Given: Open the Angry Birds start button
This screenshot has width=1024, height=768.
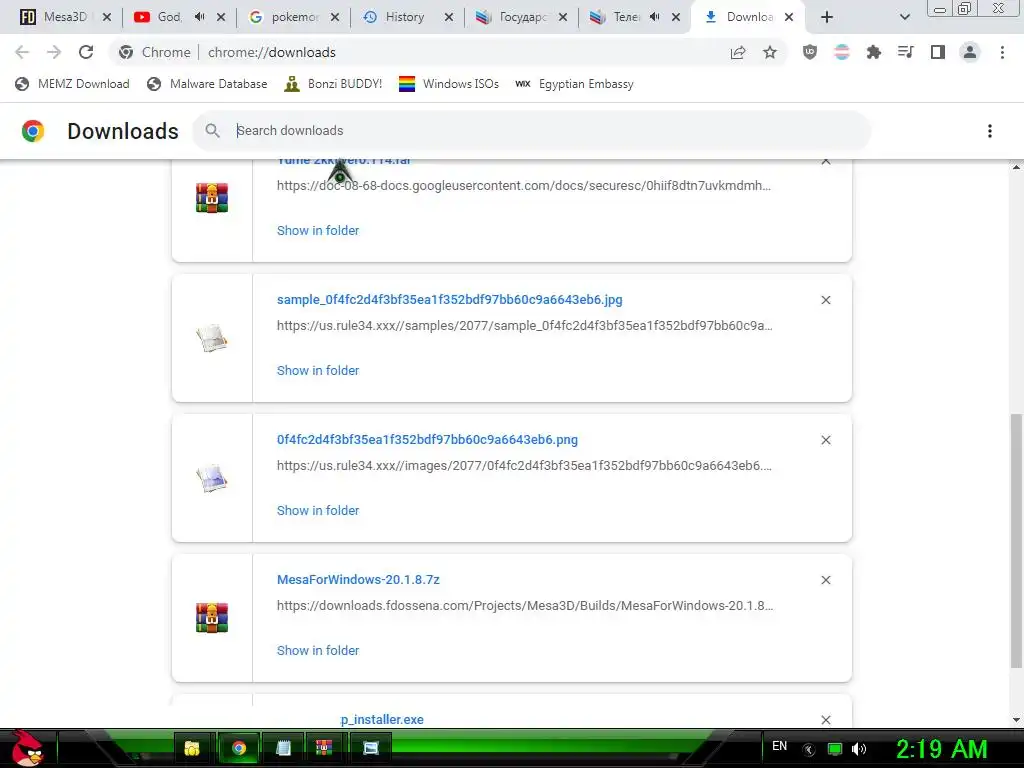Looking at the screenshot, I should pos(27,748).
